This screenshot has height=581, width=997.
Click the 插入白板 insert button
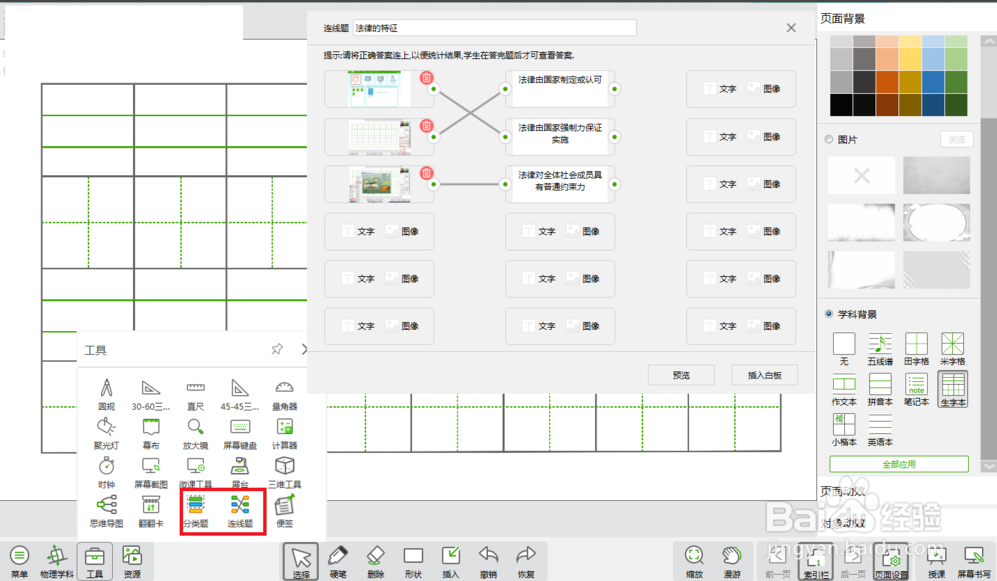click(764, 375)
